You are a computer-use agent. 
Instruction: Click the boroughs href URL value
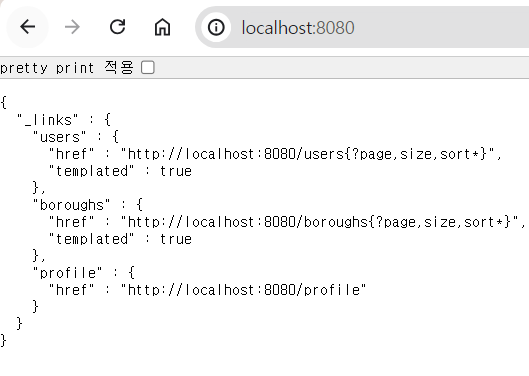pyautogui.click(x=319, y=222)
